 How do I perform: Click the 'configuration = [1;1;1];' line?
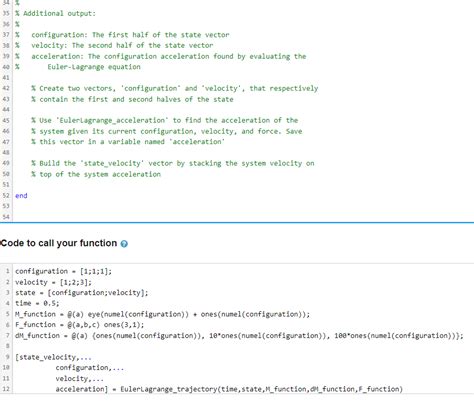(x=63, y=271)
